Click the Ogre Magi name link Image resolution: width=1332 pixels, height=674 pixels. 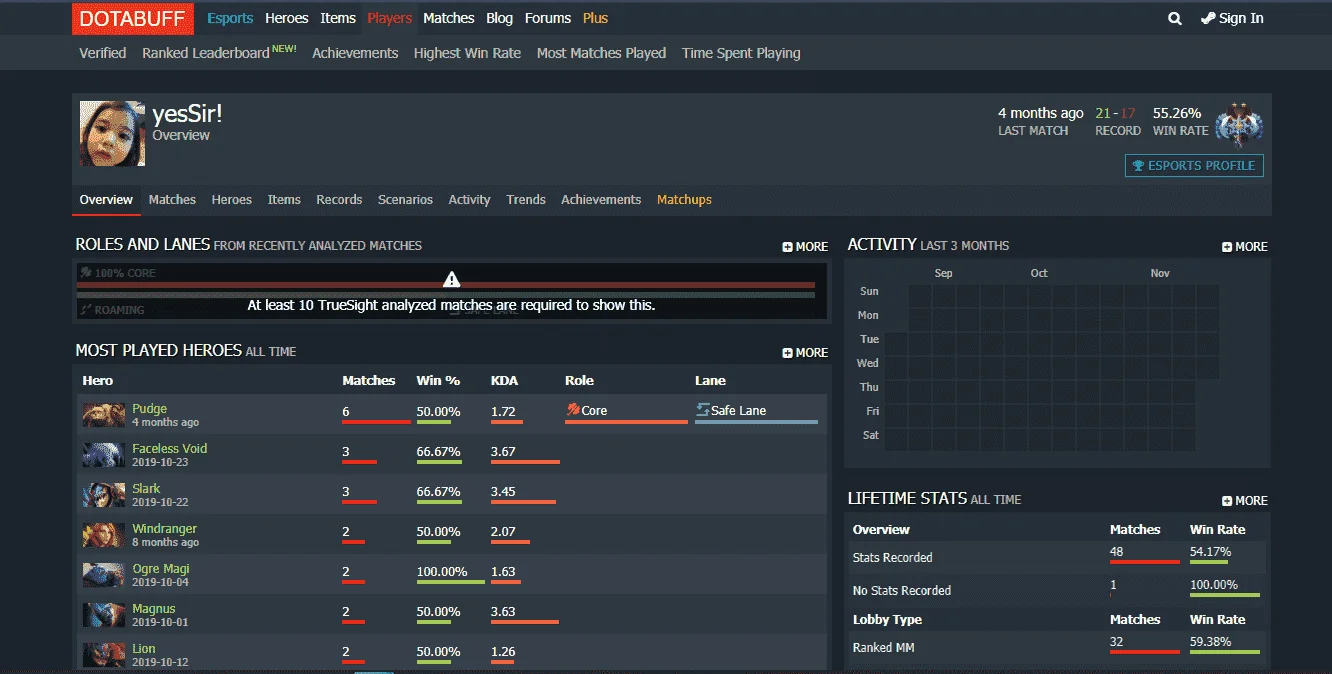click(161, 568)
